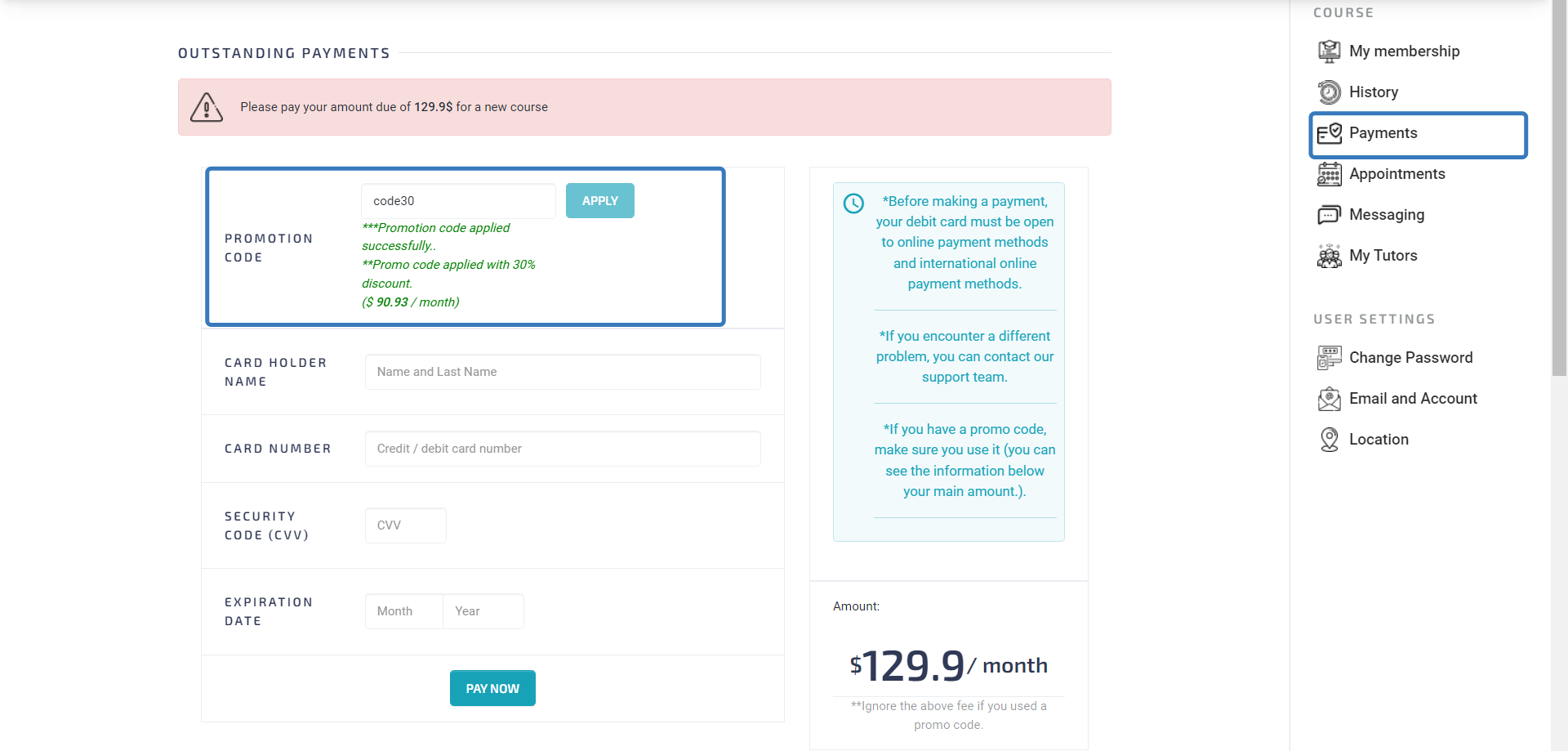Viewport: 1568px width, 751px height.
Task: Click the Location pin icon
Action: tap(1329, 440)
